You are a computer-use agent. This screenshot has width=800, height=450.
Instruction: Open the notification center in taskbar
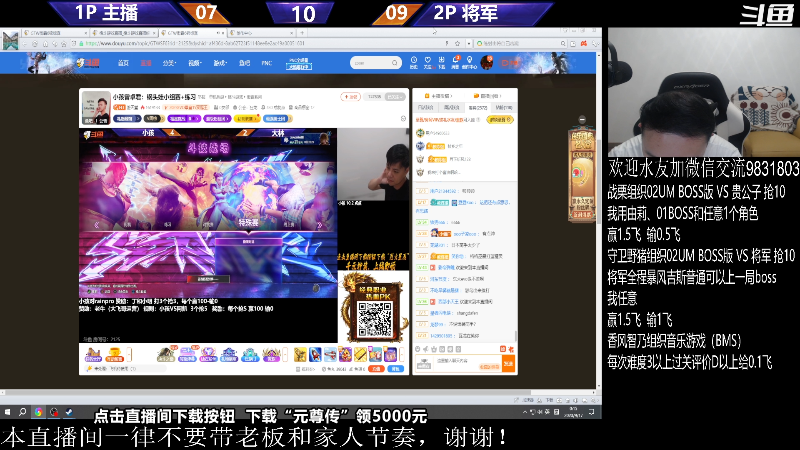[x=591, y=412]
